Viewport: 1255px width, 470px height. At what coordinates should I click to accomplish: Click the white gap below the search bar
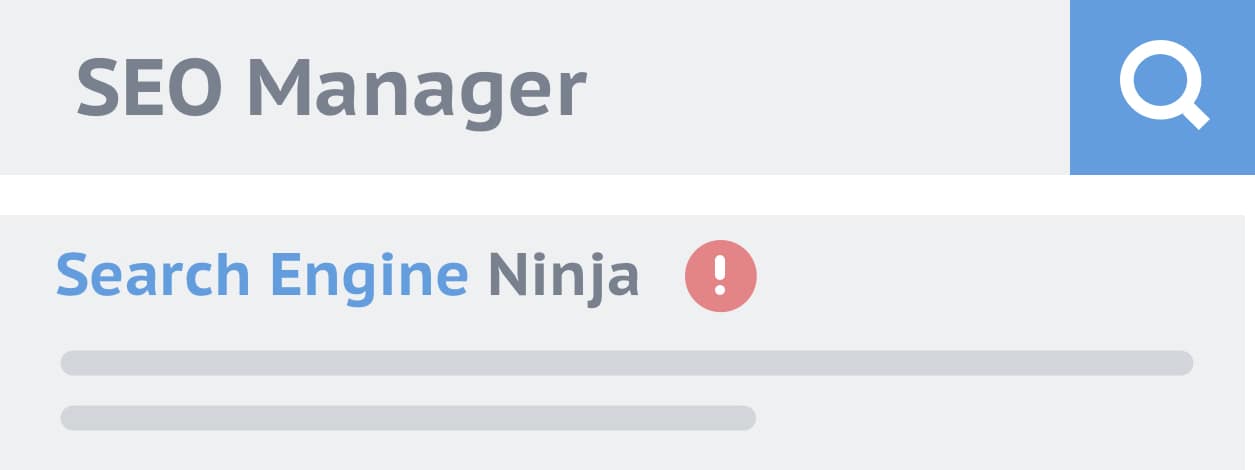pyautogui.click(x=627, y=195)
